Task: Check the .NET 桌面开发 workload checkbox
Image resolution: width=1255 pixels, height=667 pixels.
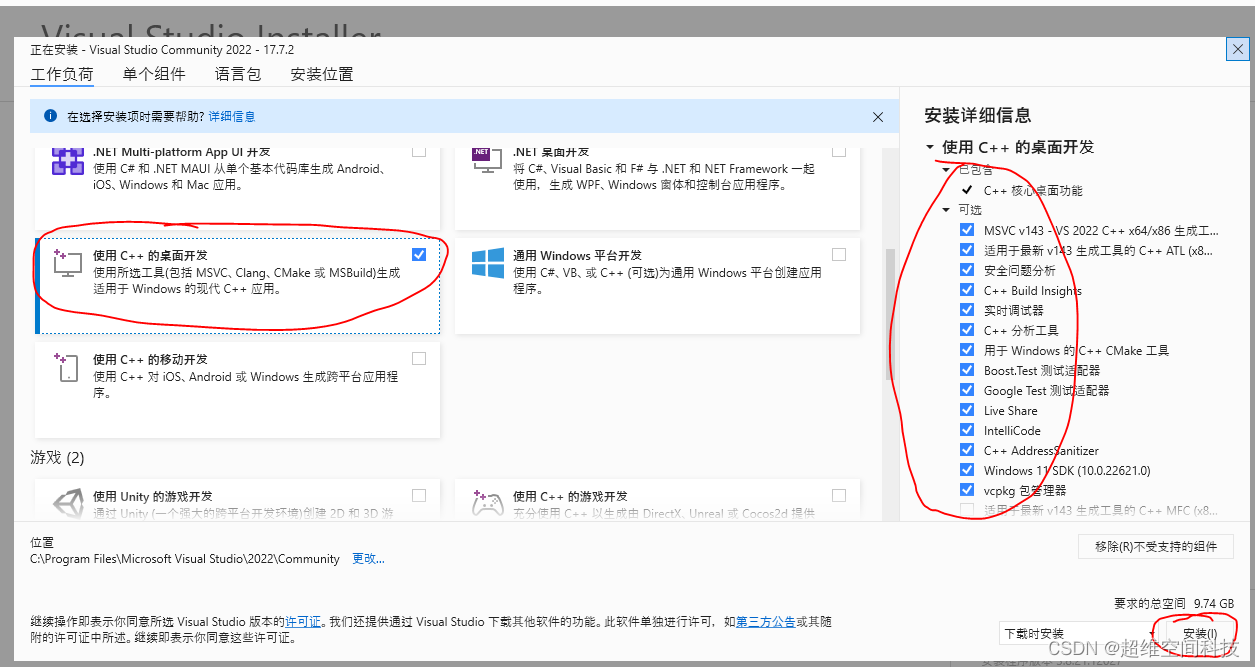Action: click(x=839, y=151)
